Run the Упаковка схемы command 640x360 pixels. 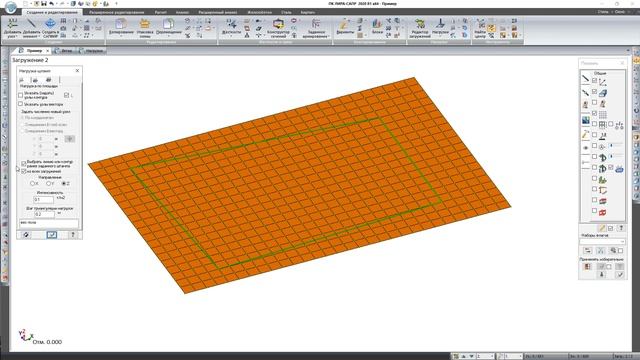tap(144, 28)
